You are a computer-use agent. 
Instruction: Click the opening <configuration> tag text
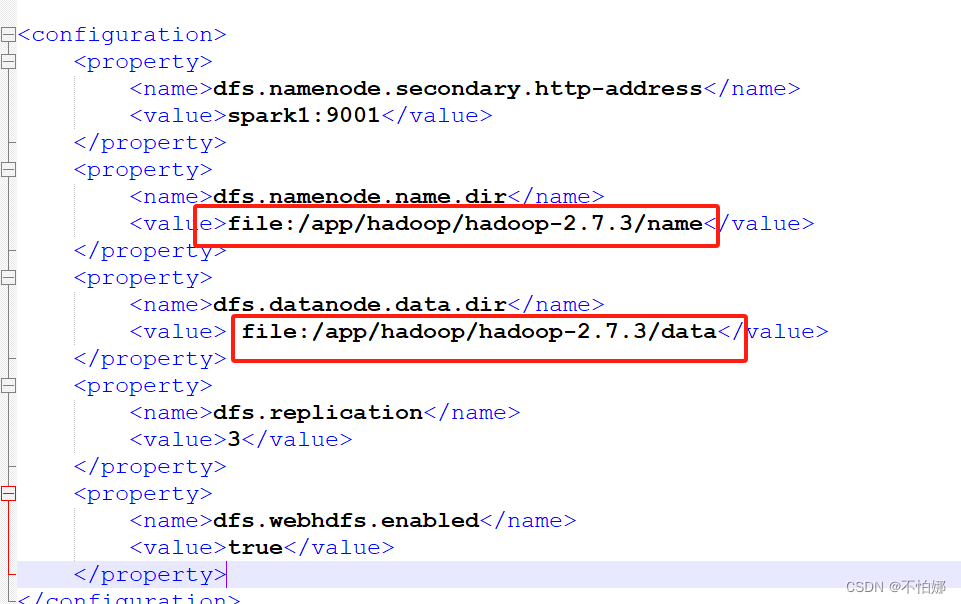[122, 35]
